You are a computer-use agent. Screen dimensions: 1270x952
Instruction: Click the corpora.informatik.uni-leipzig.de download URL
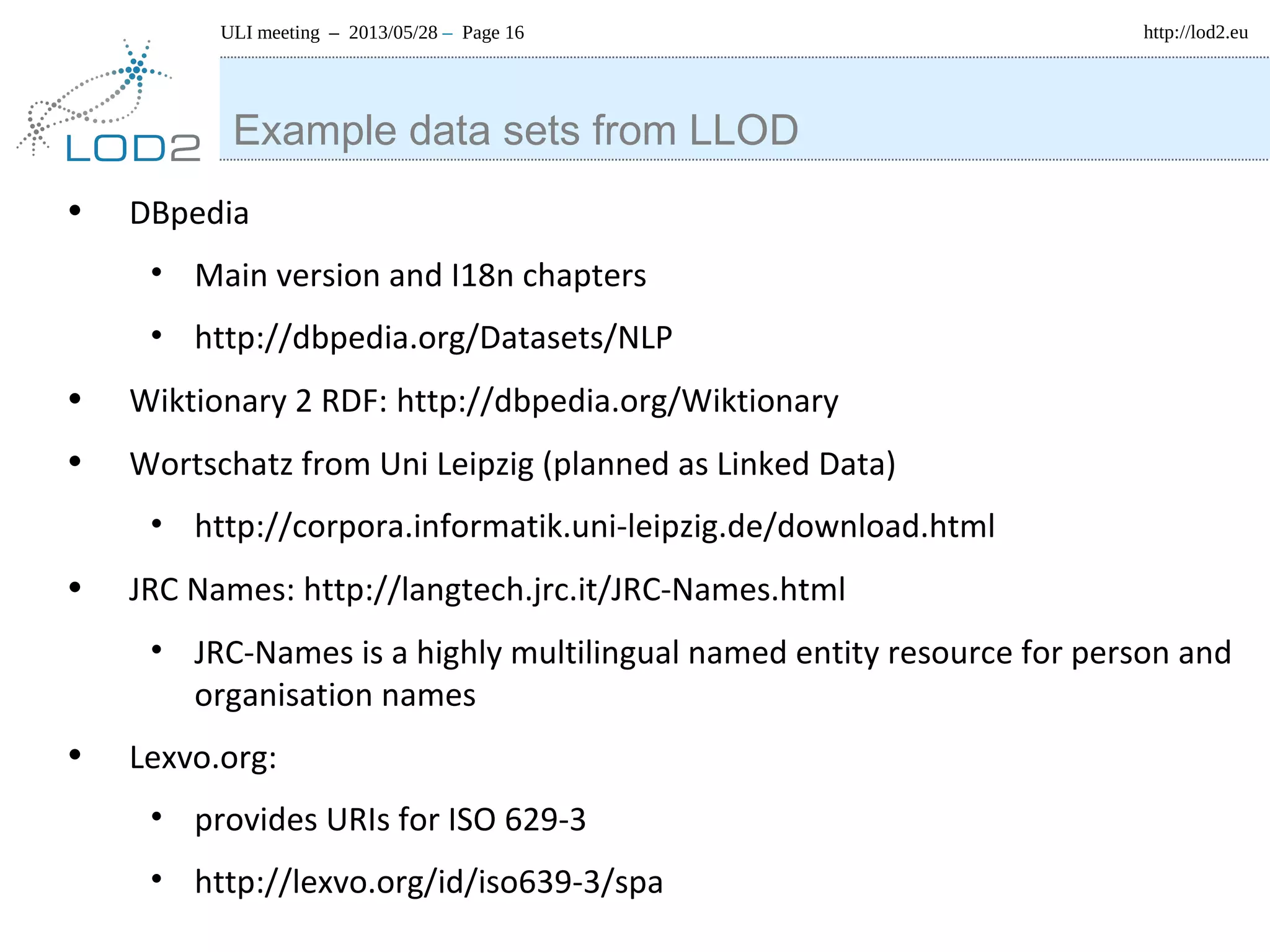594,527
